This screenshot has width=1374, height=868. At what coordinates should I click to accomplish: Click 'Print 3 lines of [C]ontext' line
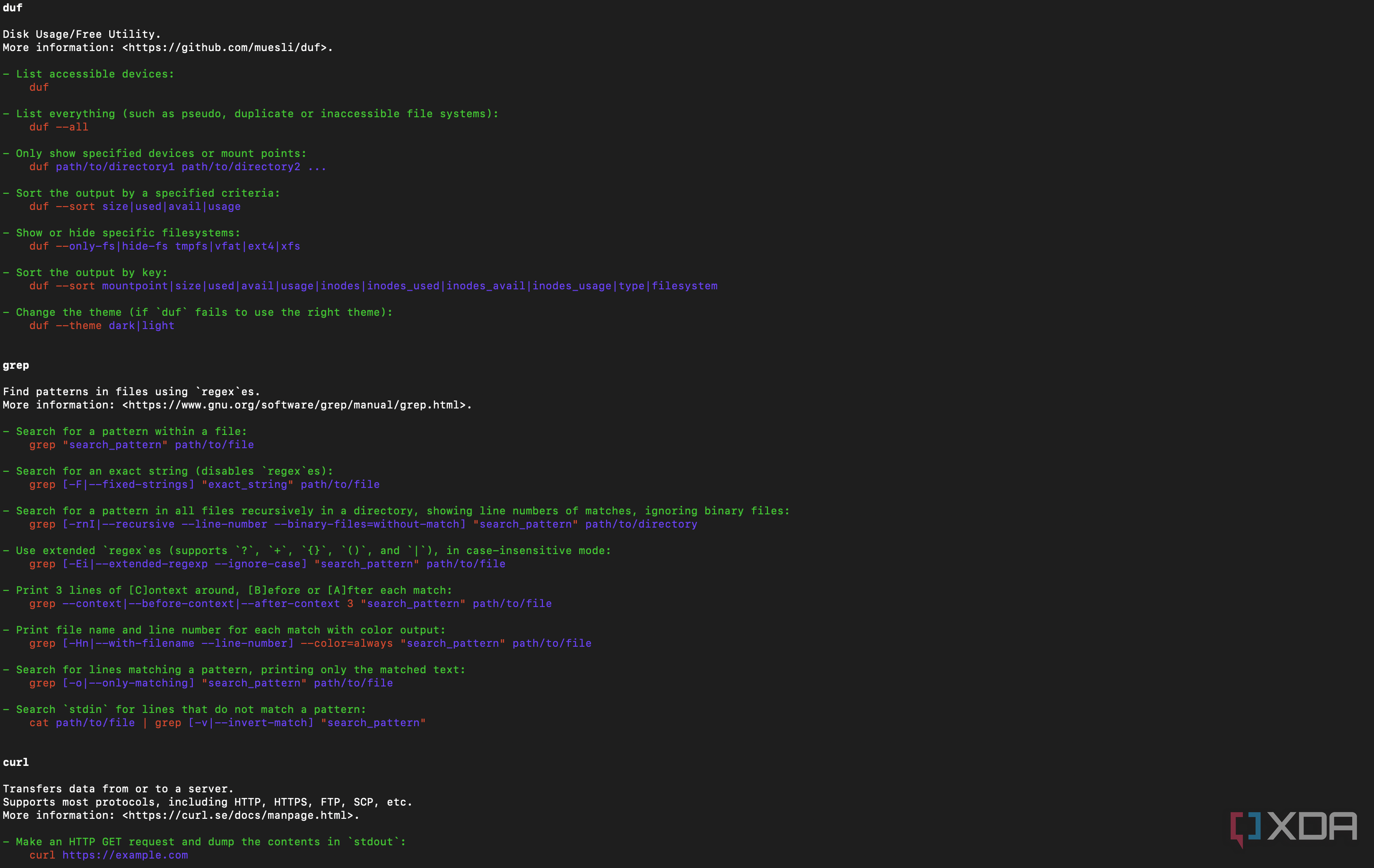[x=228, y=590]
